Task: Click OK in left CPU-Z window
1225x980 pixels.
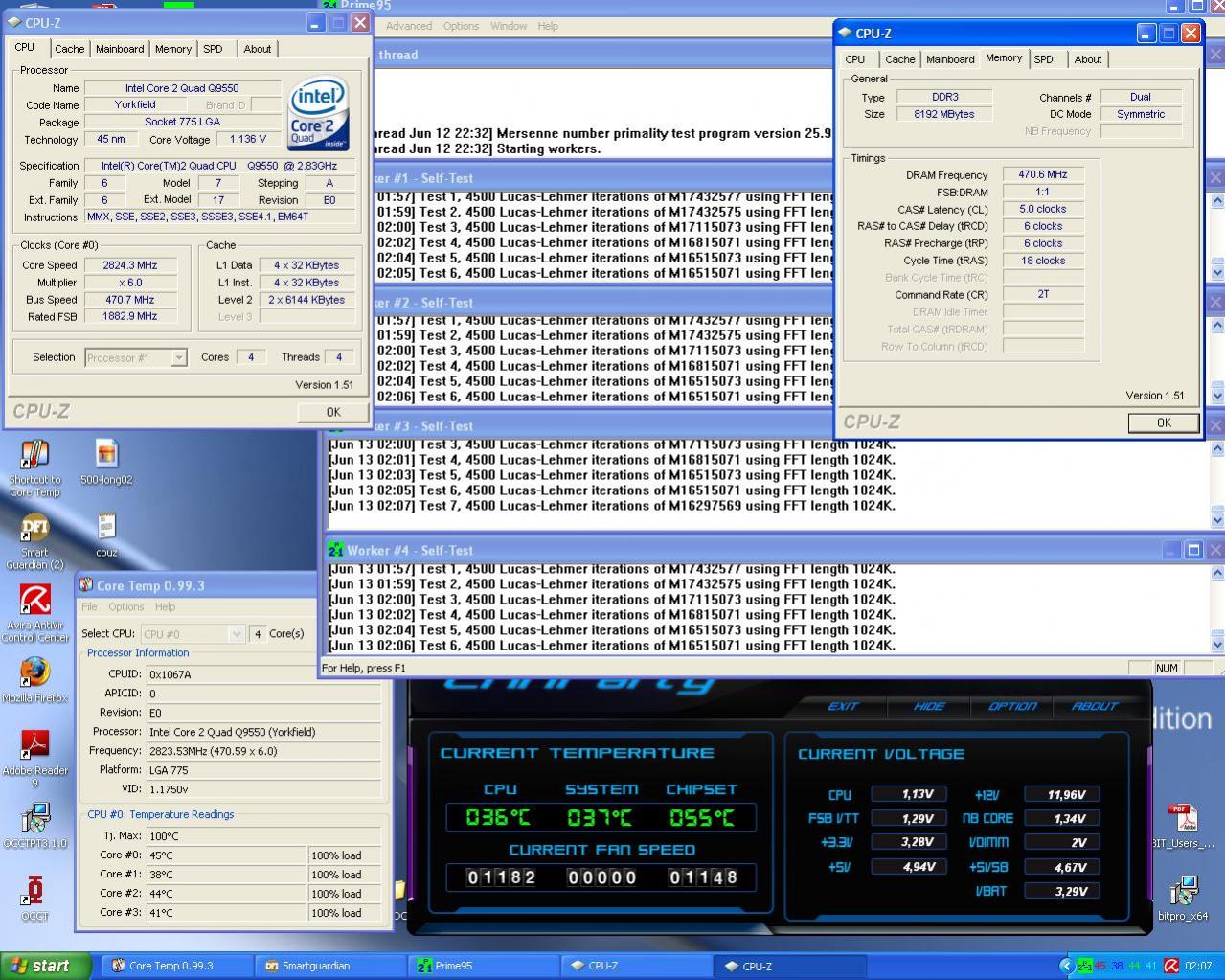Action: tap(332, 412)
